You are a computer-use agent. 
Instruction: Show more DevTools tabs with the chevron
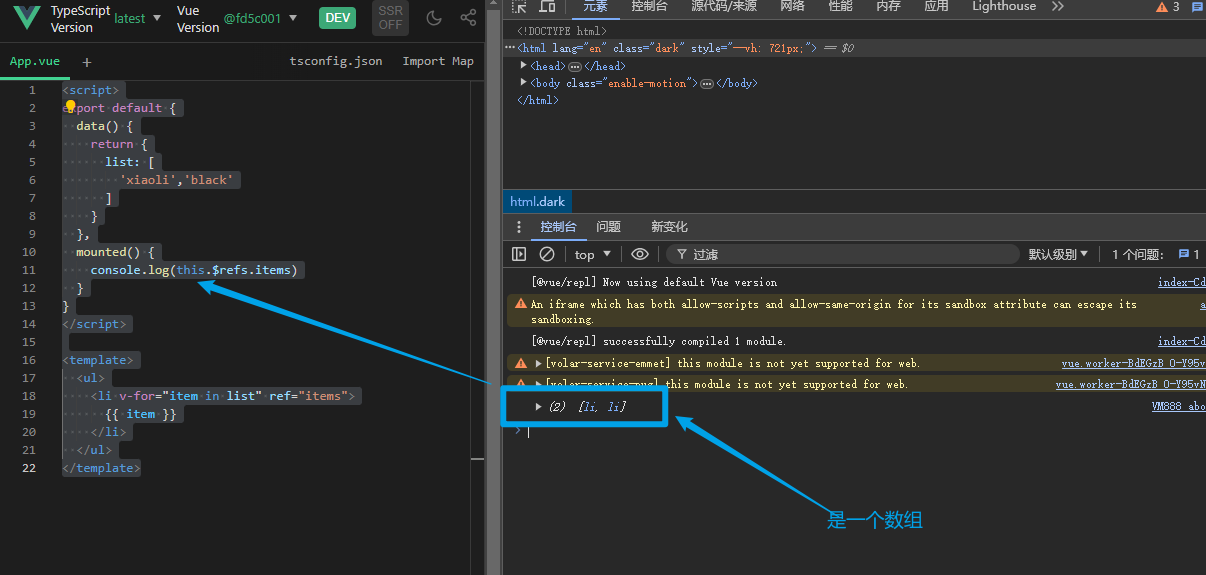1057,6
